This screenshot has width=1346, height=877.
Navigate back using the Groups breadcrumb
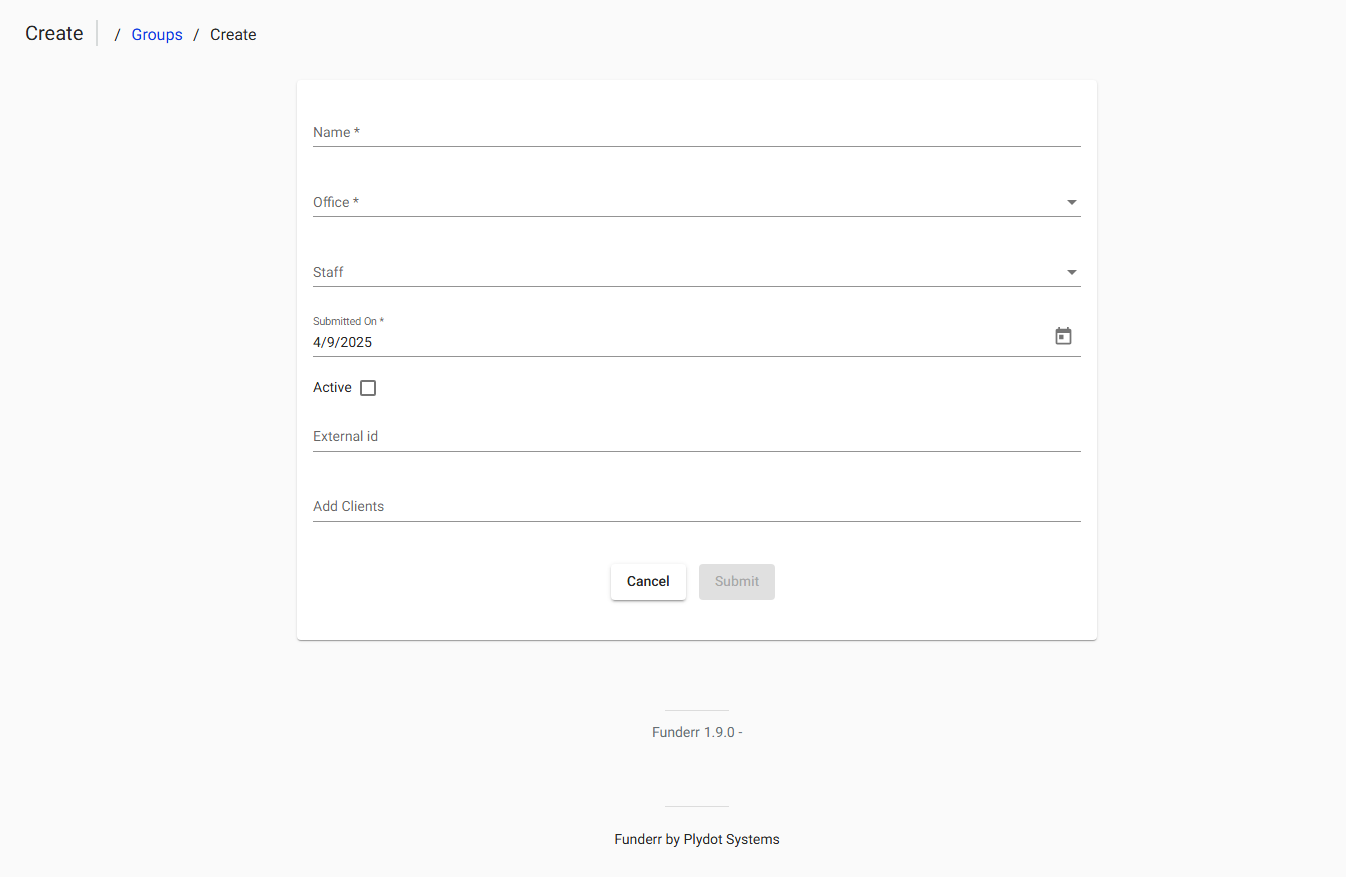157,34
